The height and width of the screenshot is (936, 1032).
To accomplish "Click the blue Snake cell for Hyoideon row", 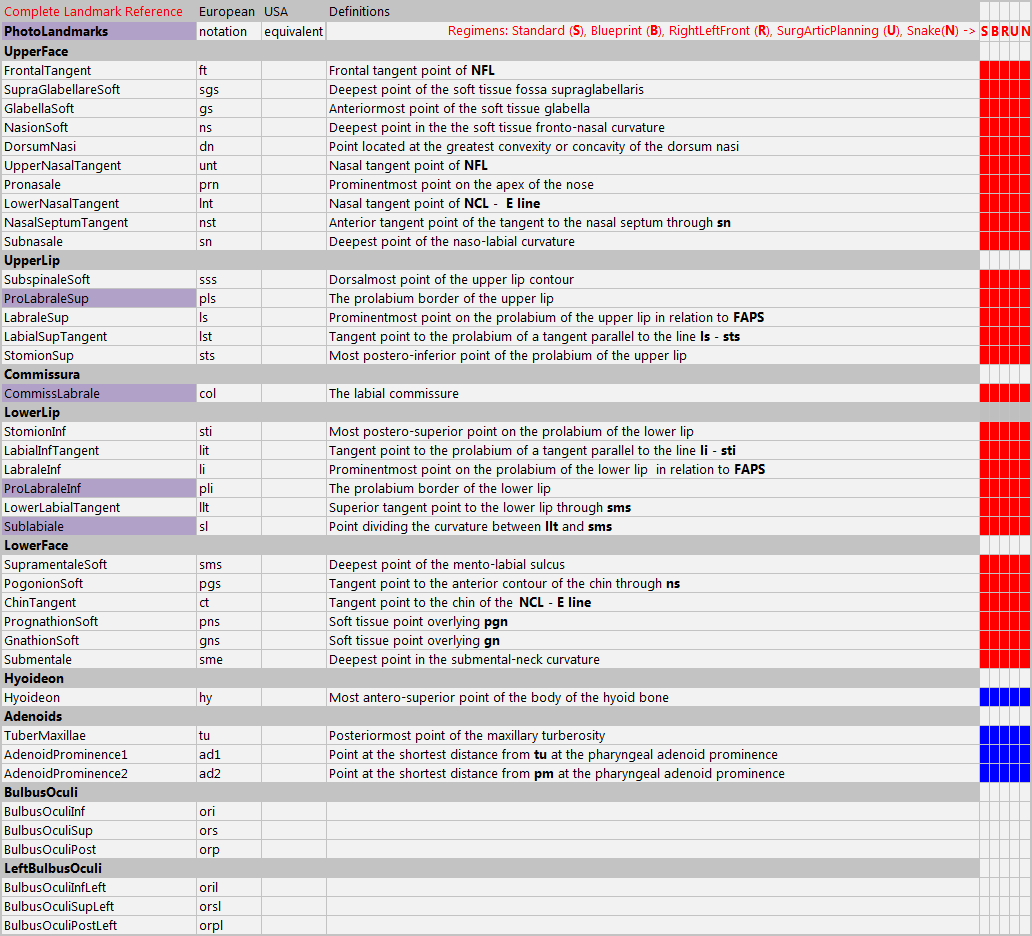I will (1025, 697).
